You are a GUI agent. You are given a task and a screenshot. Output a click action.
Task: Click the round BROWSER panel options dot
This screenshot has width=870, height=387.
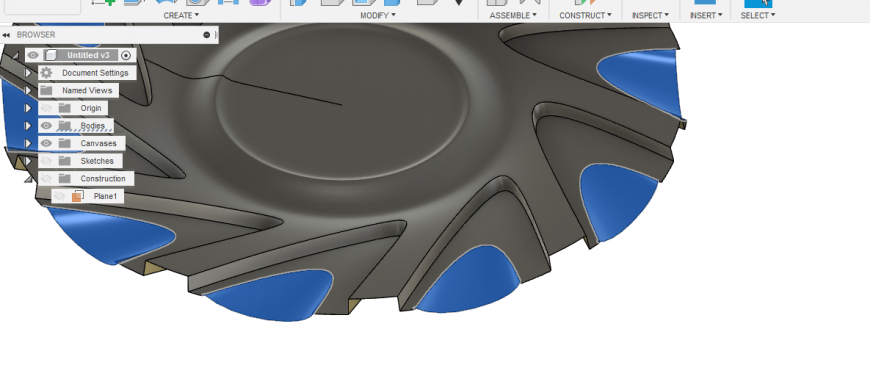click(x=206, y=34)
